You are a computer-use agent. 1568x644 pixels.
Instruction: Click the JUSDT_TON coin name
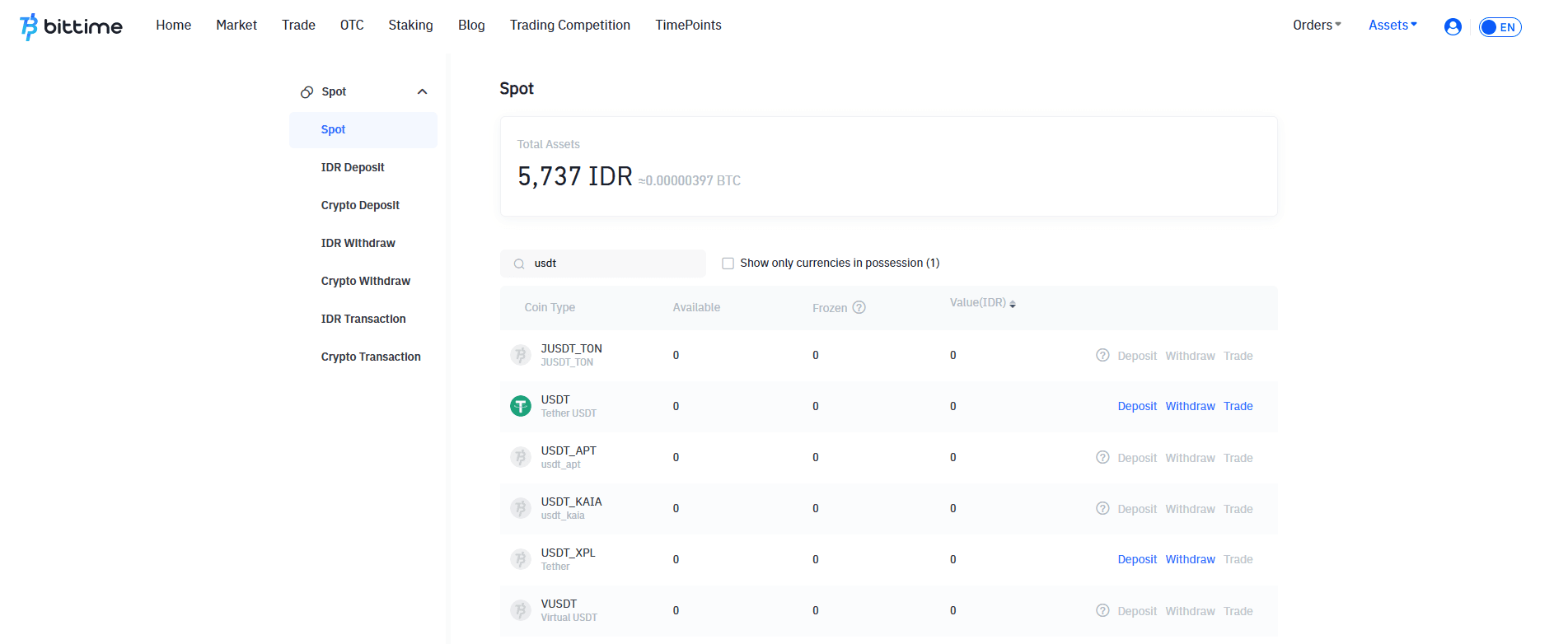(571, 349)
